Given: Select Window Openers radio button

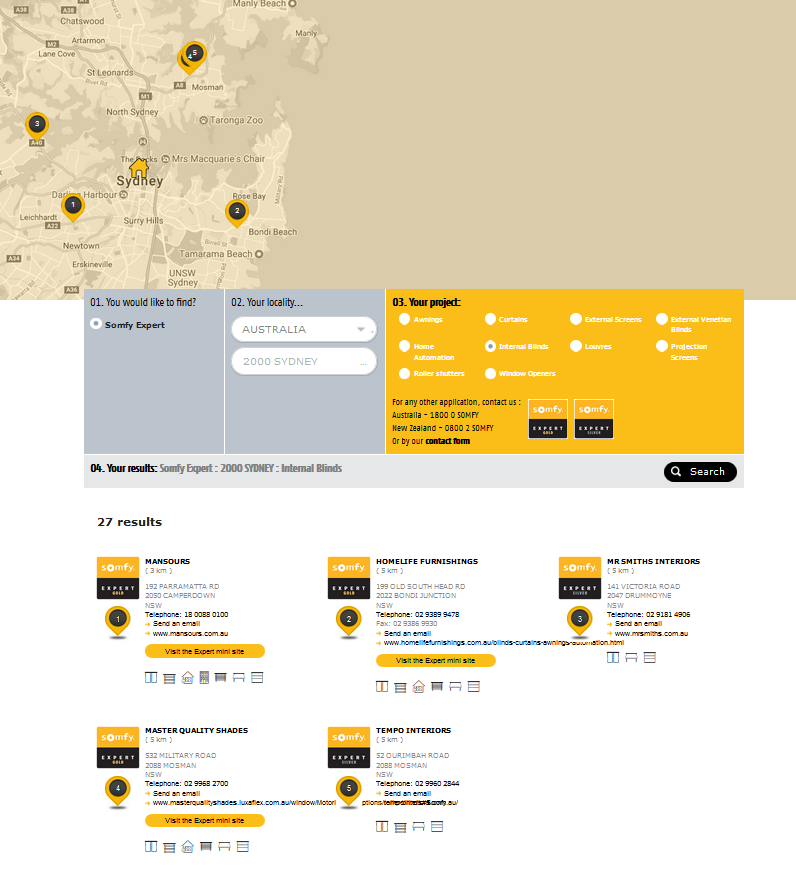Looking at the screenshot, I should 490,373.
